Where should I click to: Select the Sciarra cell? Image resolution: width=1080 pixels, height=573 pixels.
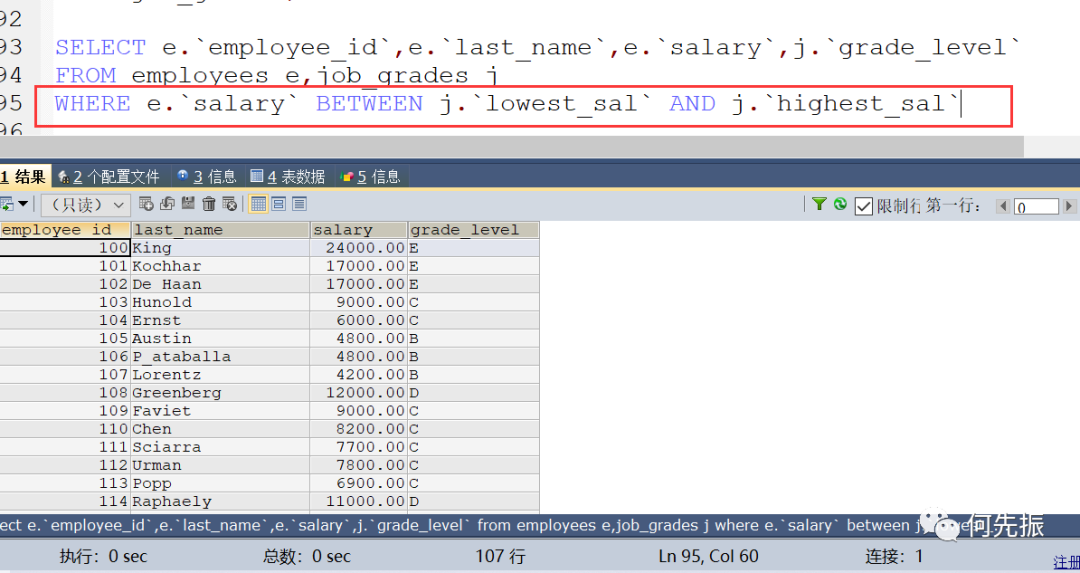[x=220, y=447]
